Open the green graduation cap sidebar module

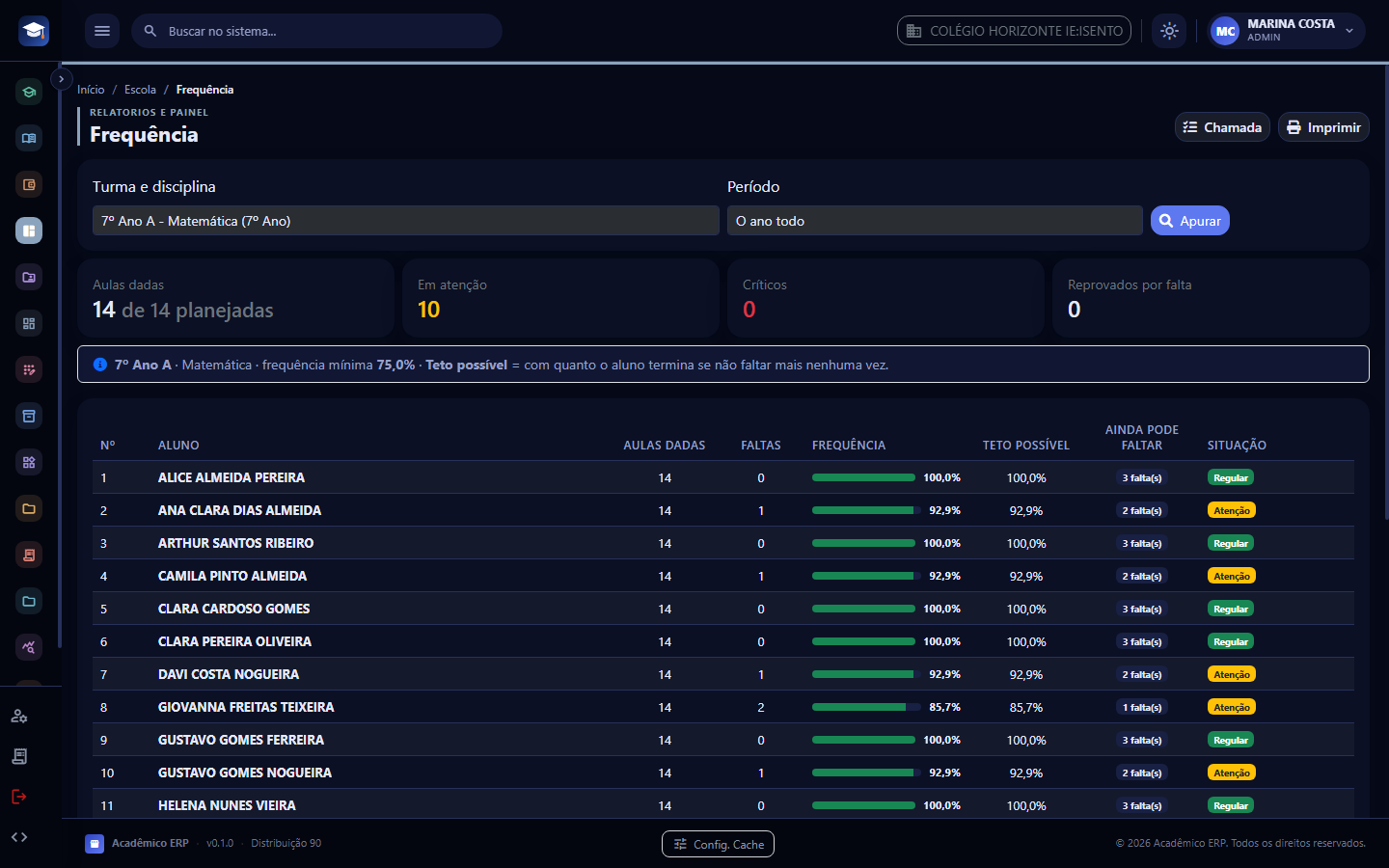click(x=29, y=93)
